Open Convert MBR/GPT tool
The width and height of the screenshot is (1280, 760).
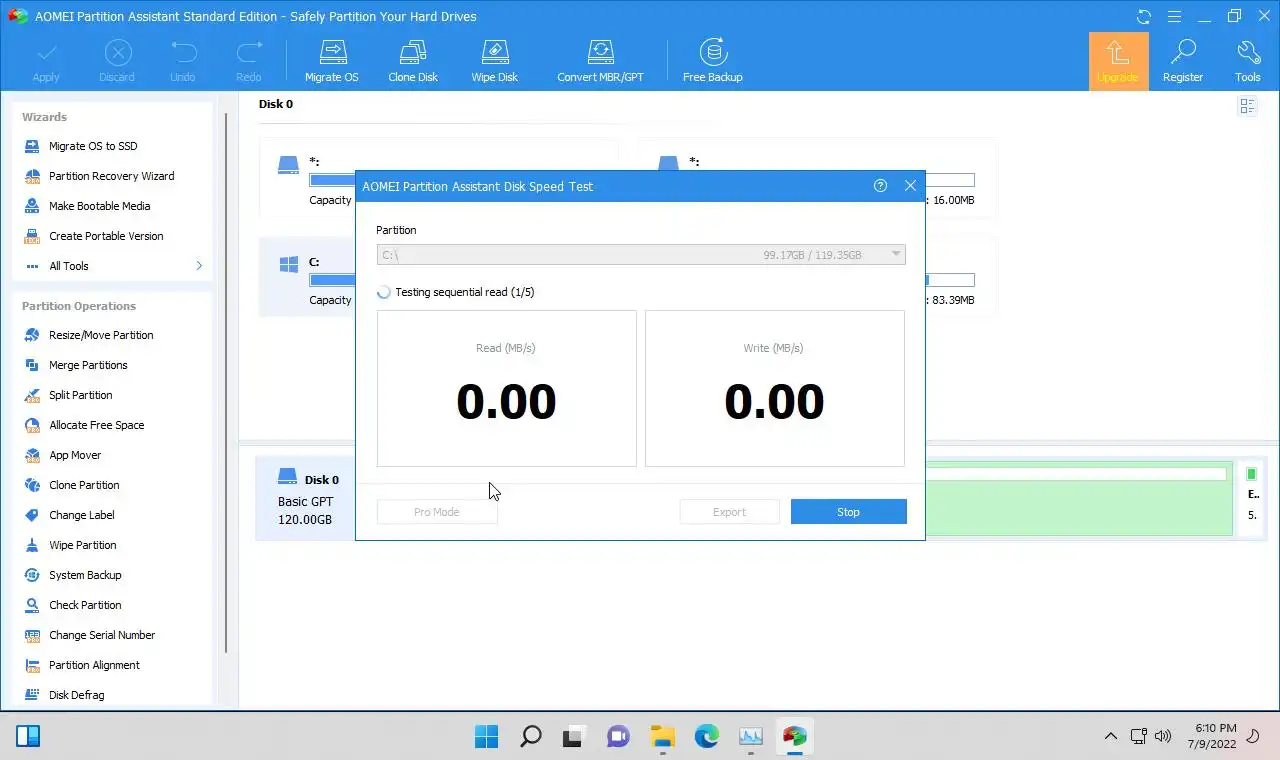[x=600, y=61]
